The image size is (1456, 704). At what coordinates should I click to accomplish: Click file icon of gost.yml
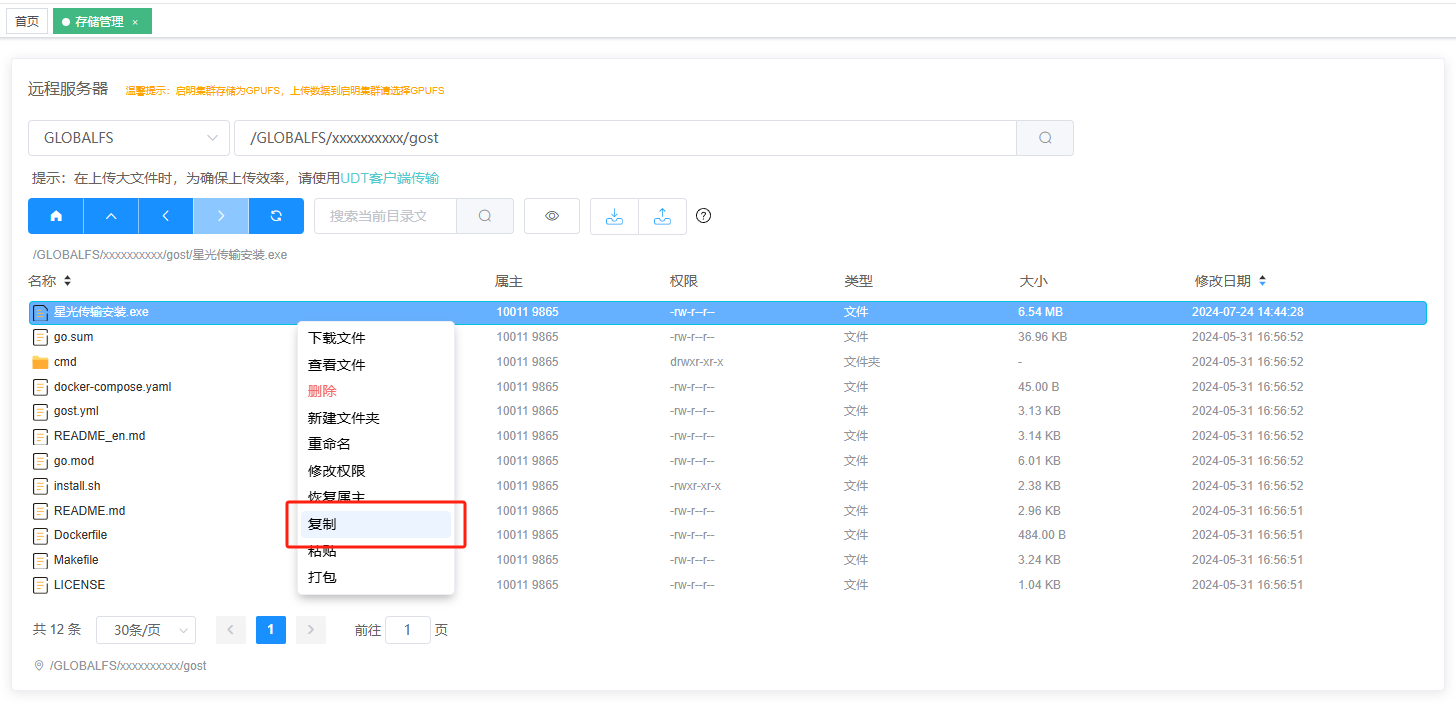point(40,411)
